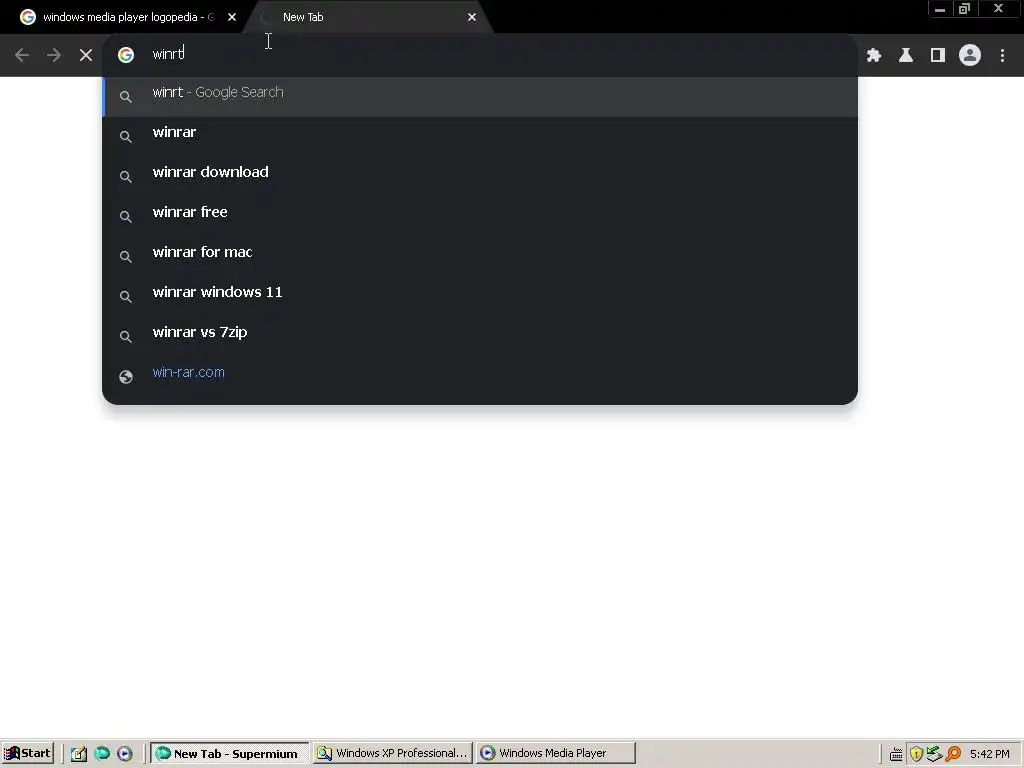Launch Media Player quick launch icon

pyautogui.click(x=125, y=754)
